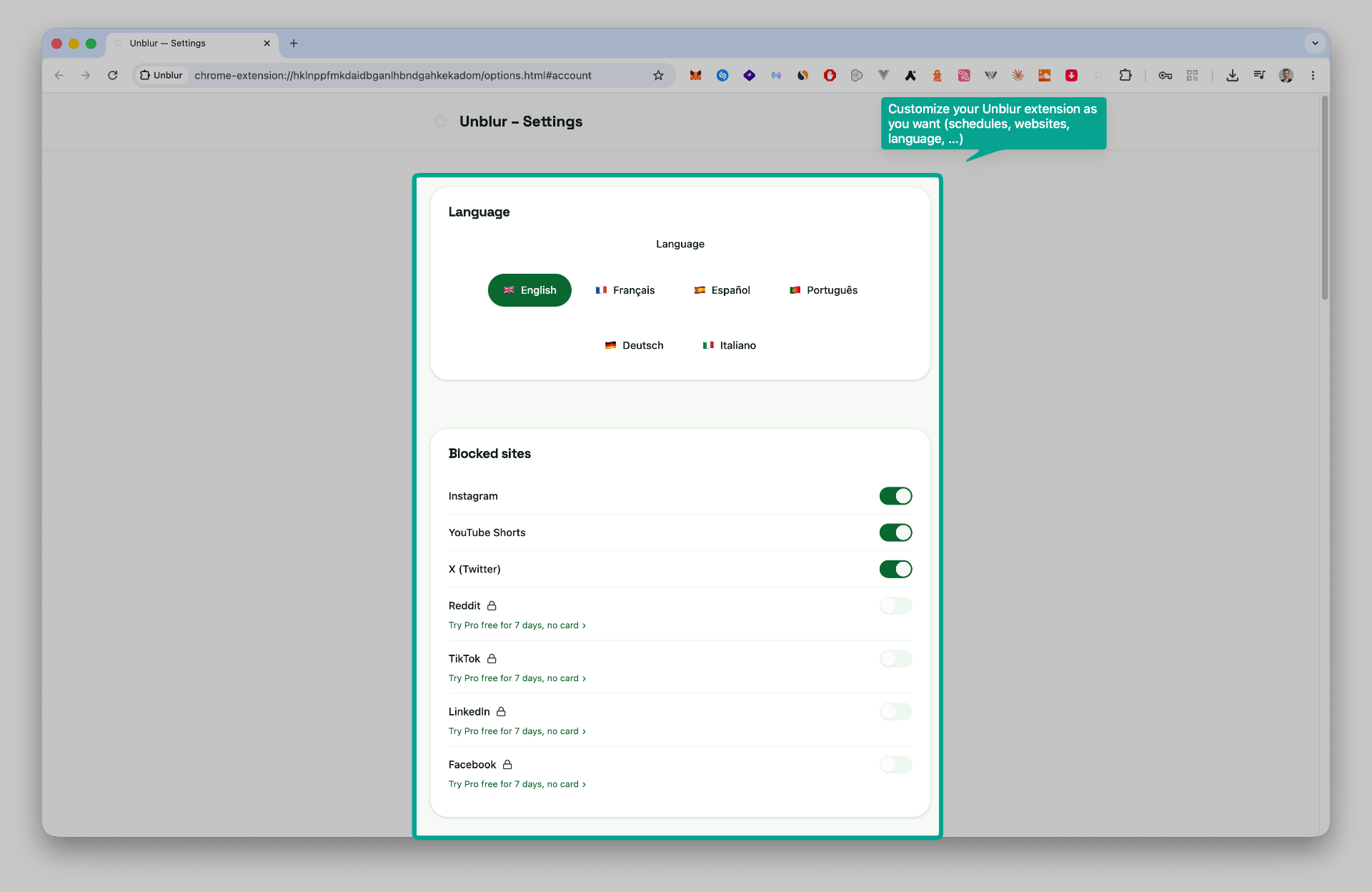Image resolution: width=1372 pixels, height=892 pixels.
Task: Click the pink square extension icon
Action: point(964,75)
